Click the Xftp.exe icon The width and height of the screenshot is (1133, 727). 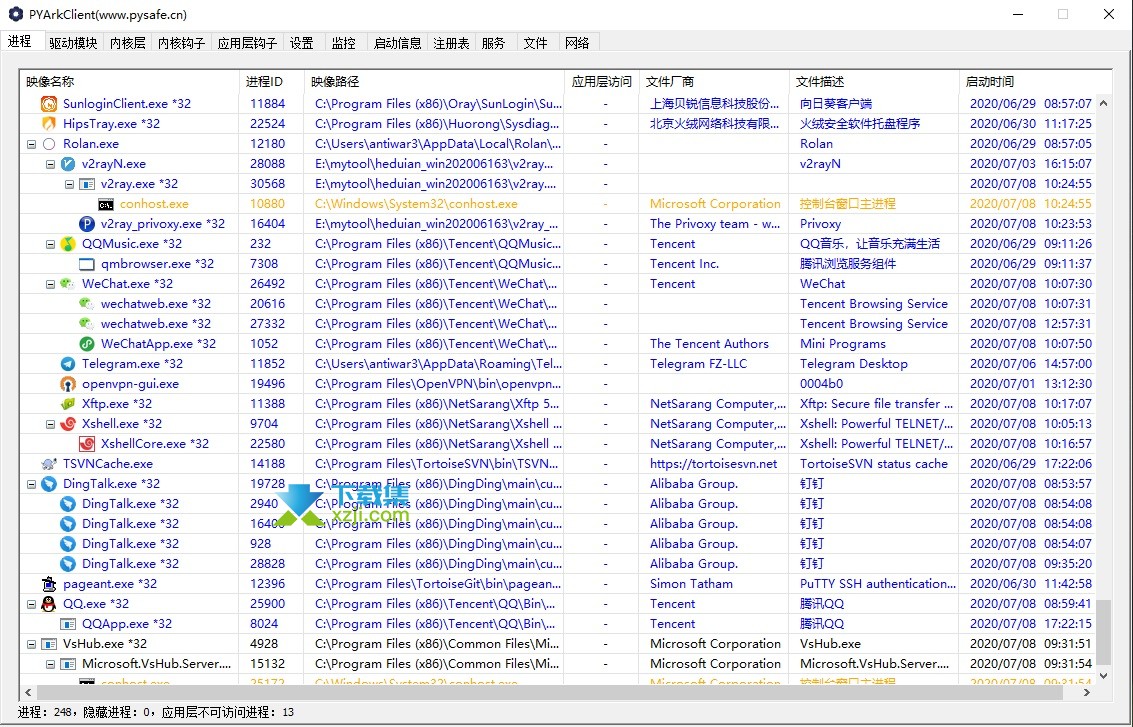[x=68, y=404]
